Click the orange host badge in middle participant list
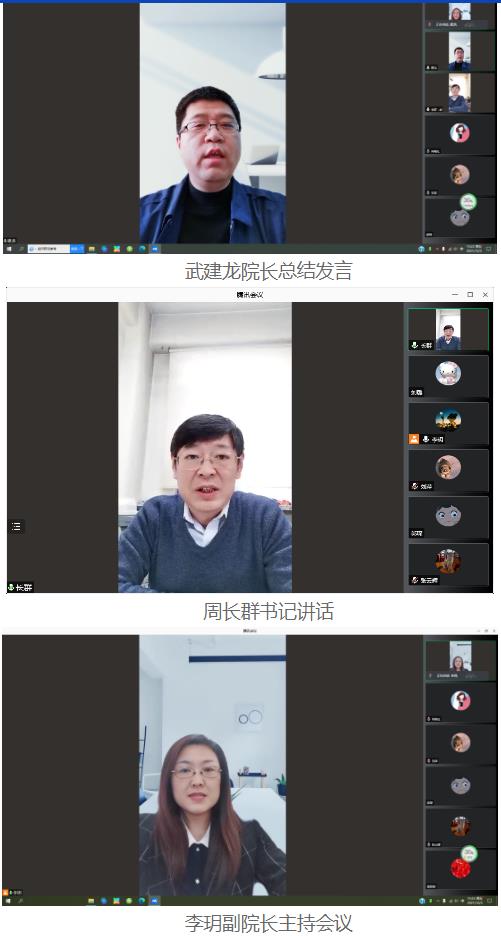This screenshot has height=936, width=501. pyautogui.click(x=414, y=439)
